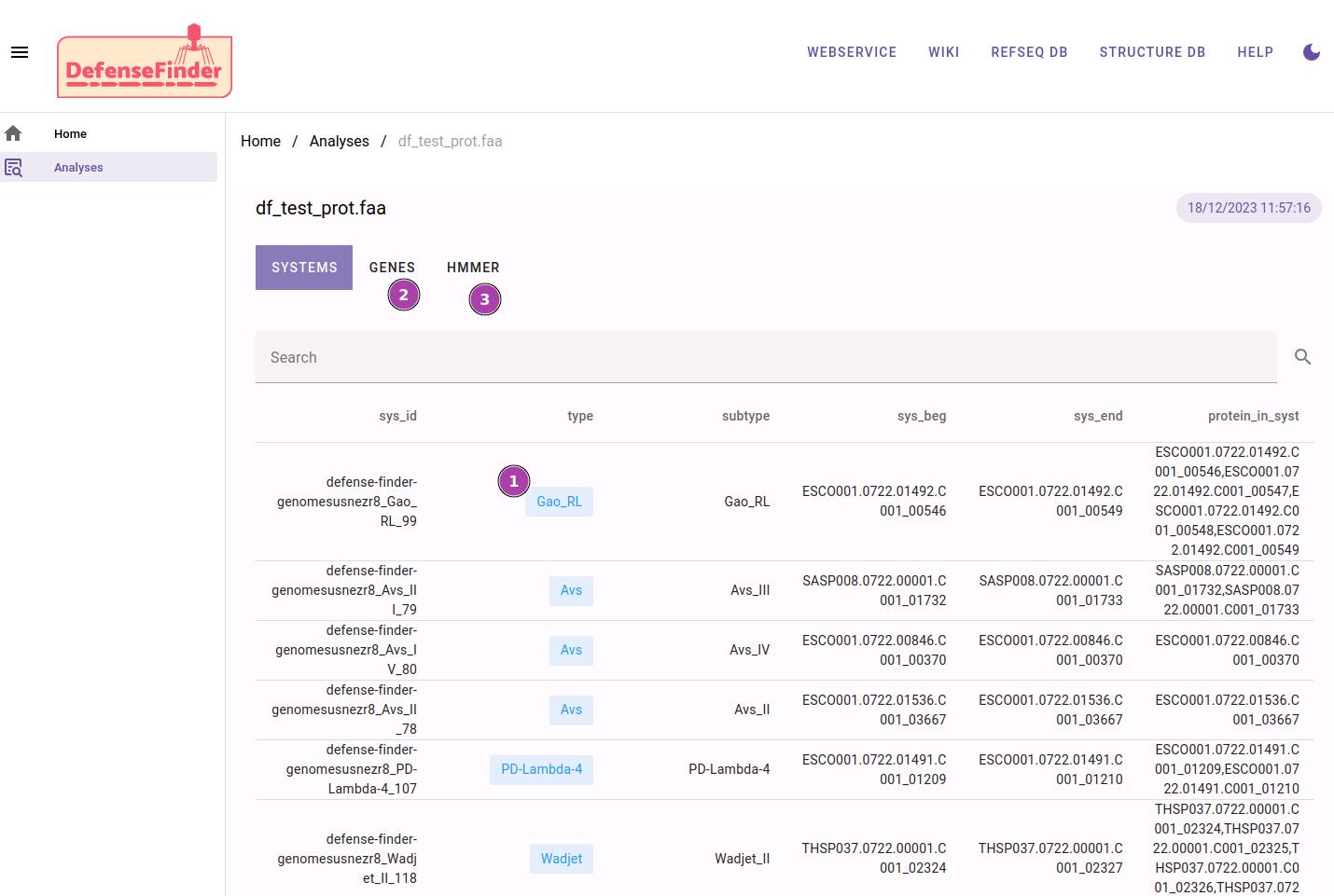Click the Avs link for Avs_III
The width and height of the screenshot is (1334, 896).
click(x=571, y=590)
